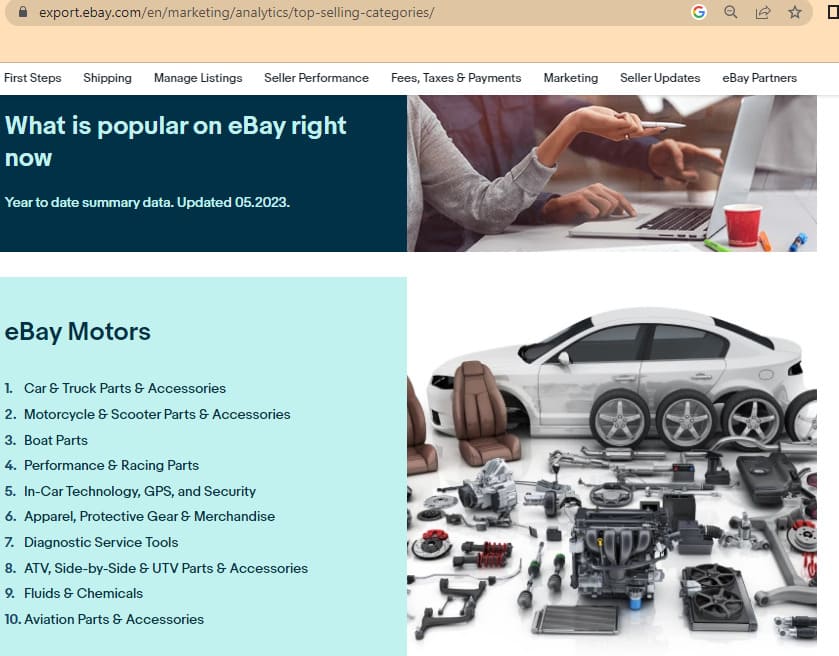The width and height of the screenshot is (839, 656).
Task: Open the Seller Updates menu
Action: tap(660, 78)
